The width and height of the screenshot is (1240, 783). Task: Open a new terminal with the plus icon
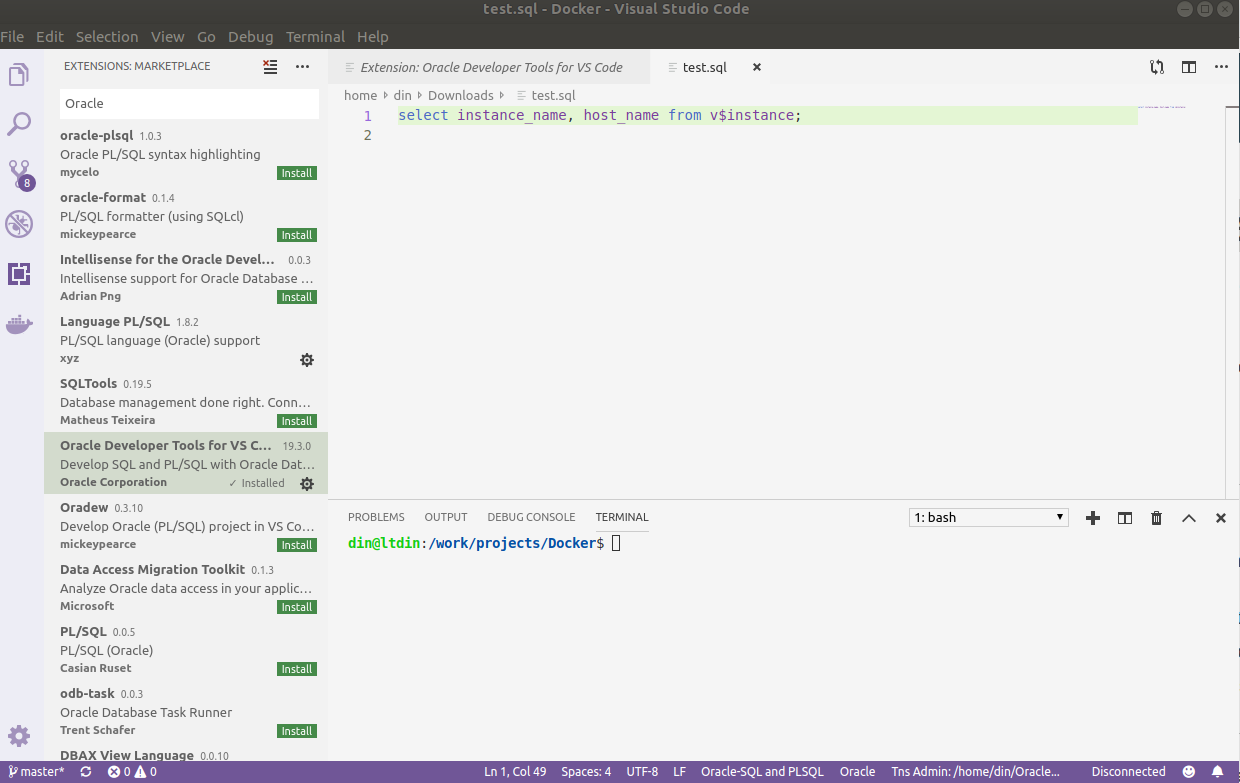click(x=1092, y=518)
